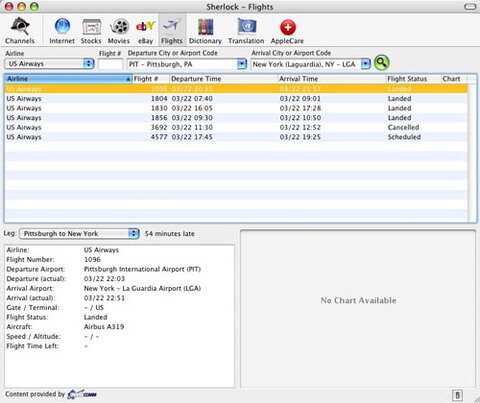Viewport: 480px width, 403px height.
Task: Click departure time 03/22 07:40
Action: click(192, 99)
